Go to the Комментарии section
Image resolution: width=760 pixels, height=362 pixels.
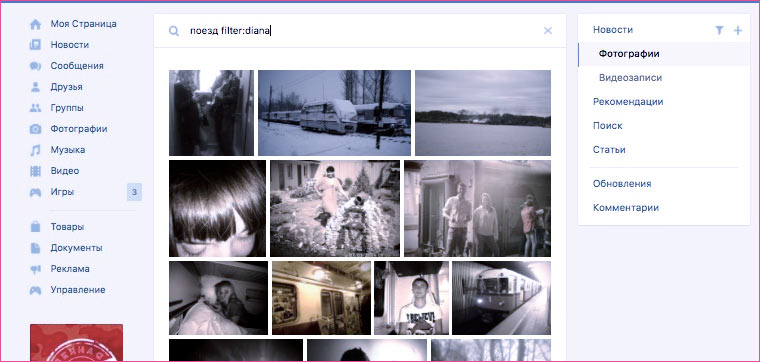(x=626, y=208)
